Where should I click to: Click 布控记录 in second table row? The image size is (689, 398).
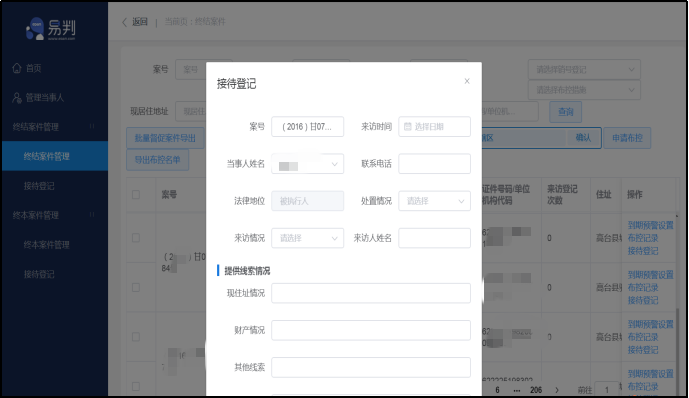coord(643,288)
